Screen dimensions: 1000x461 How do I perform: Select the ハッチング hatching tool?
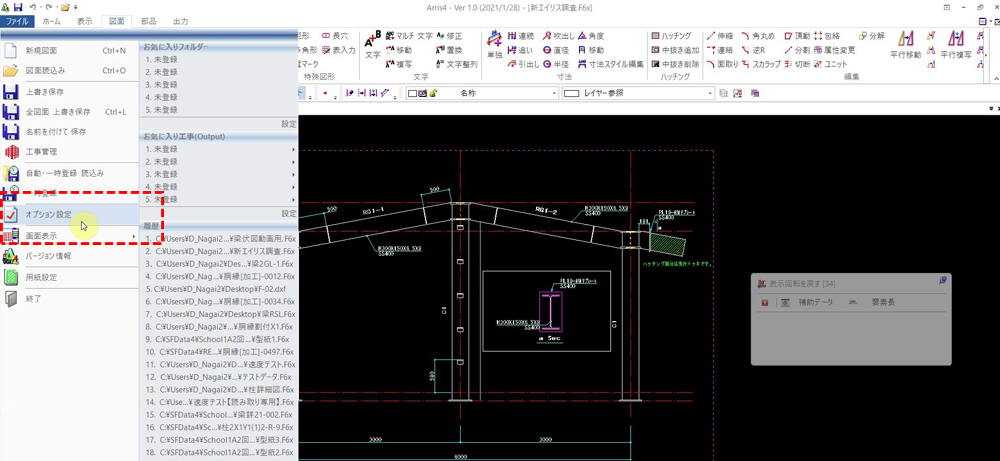(x=671, y=36)
